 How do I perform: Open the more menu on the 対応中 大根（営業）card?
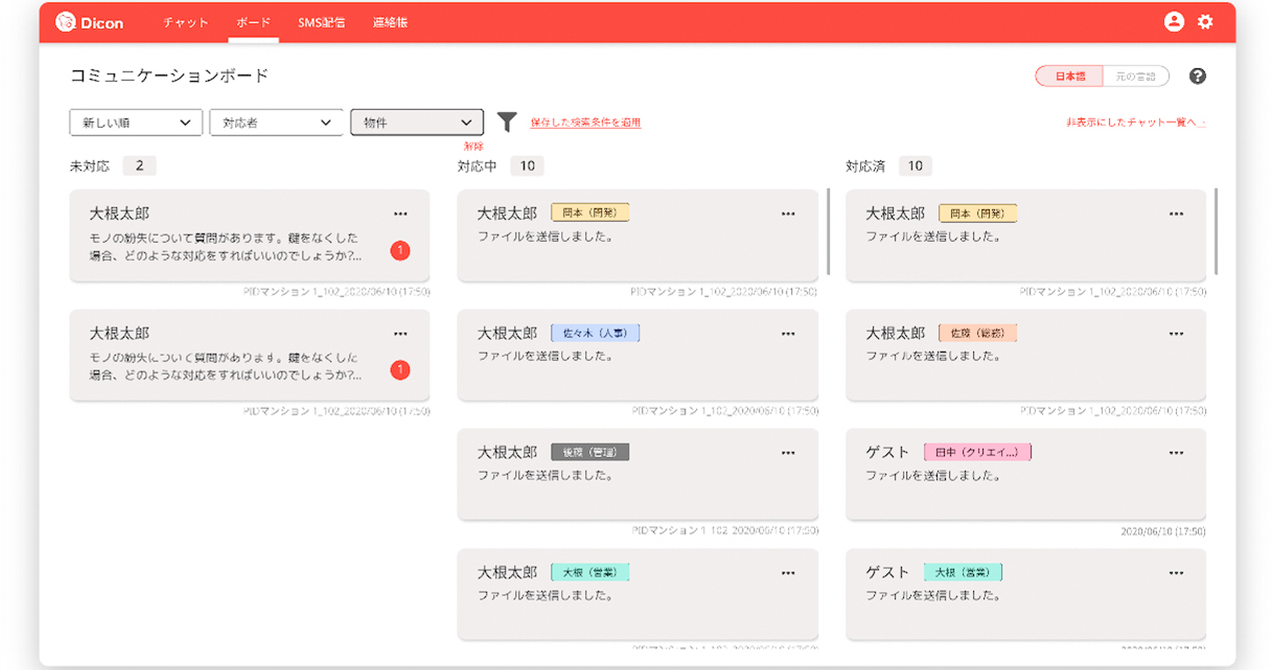788,573
